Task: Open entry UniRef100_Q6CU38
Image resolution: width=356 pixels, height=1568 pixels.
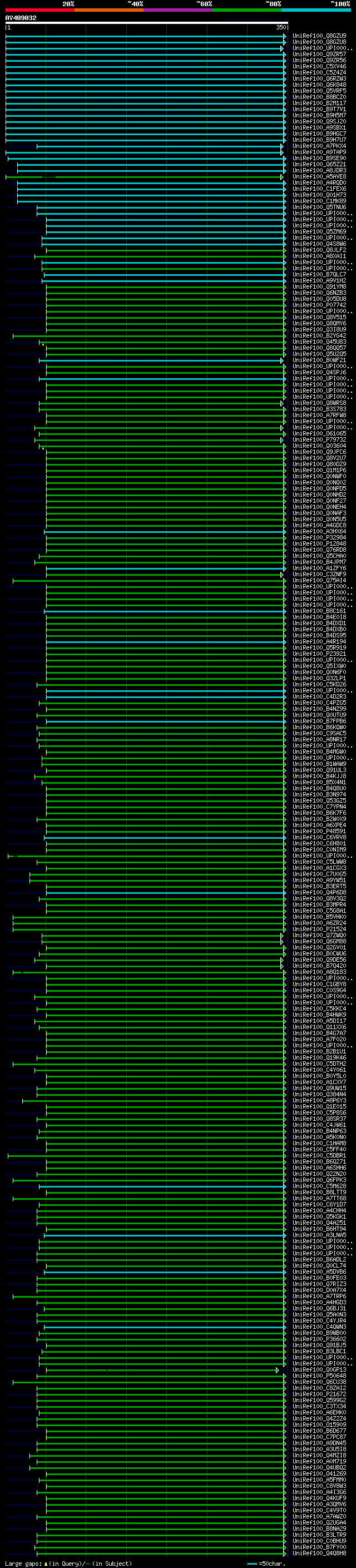Action: (x=319, y=1382)
